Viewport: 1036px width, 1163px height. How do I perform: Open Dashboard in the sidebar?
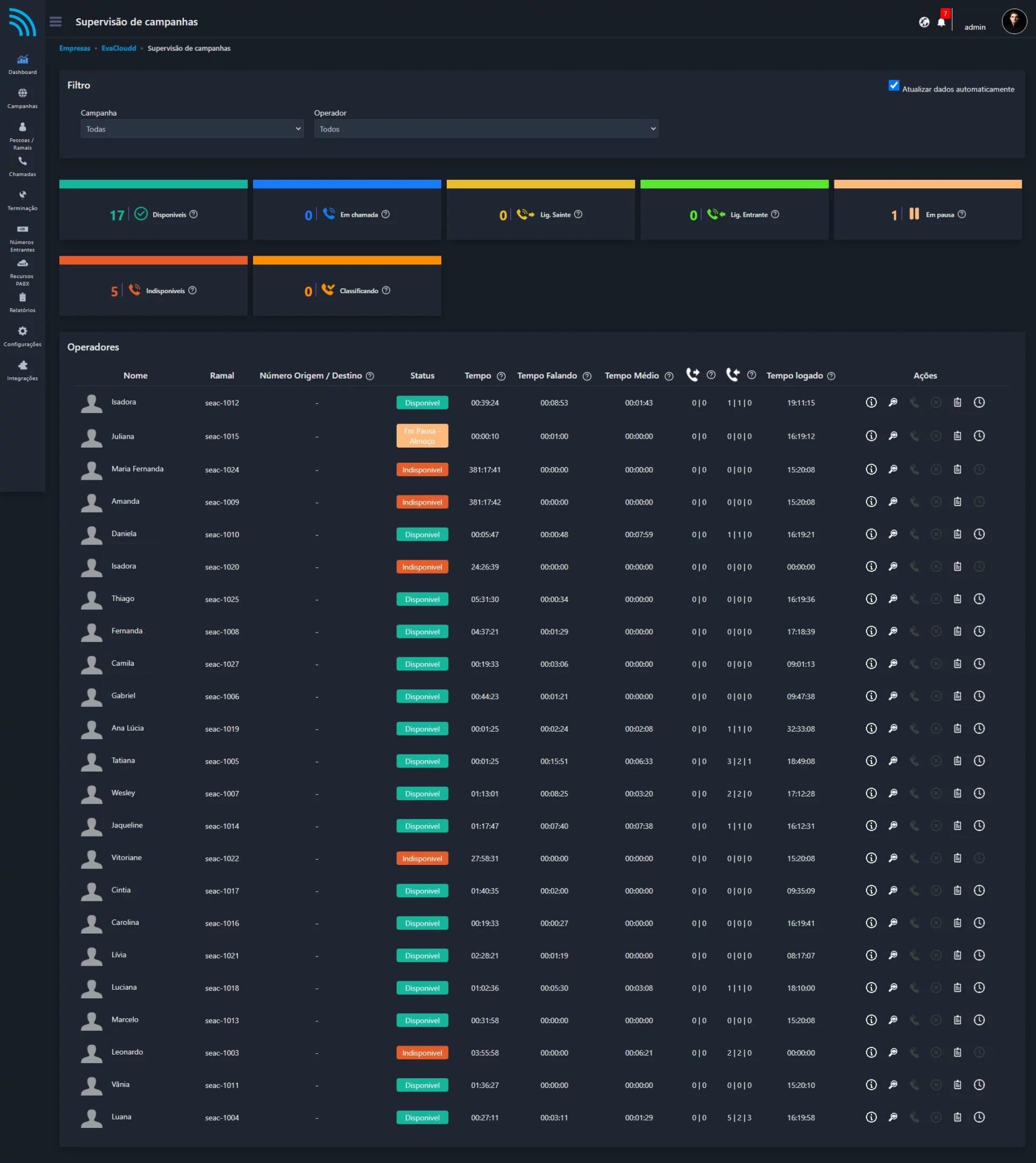click(x=22, y=64)
